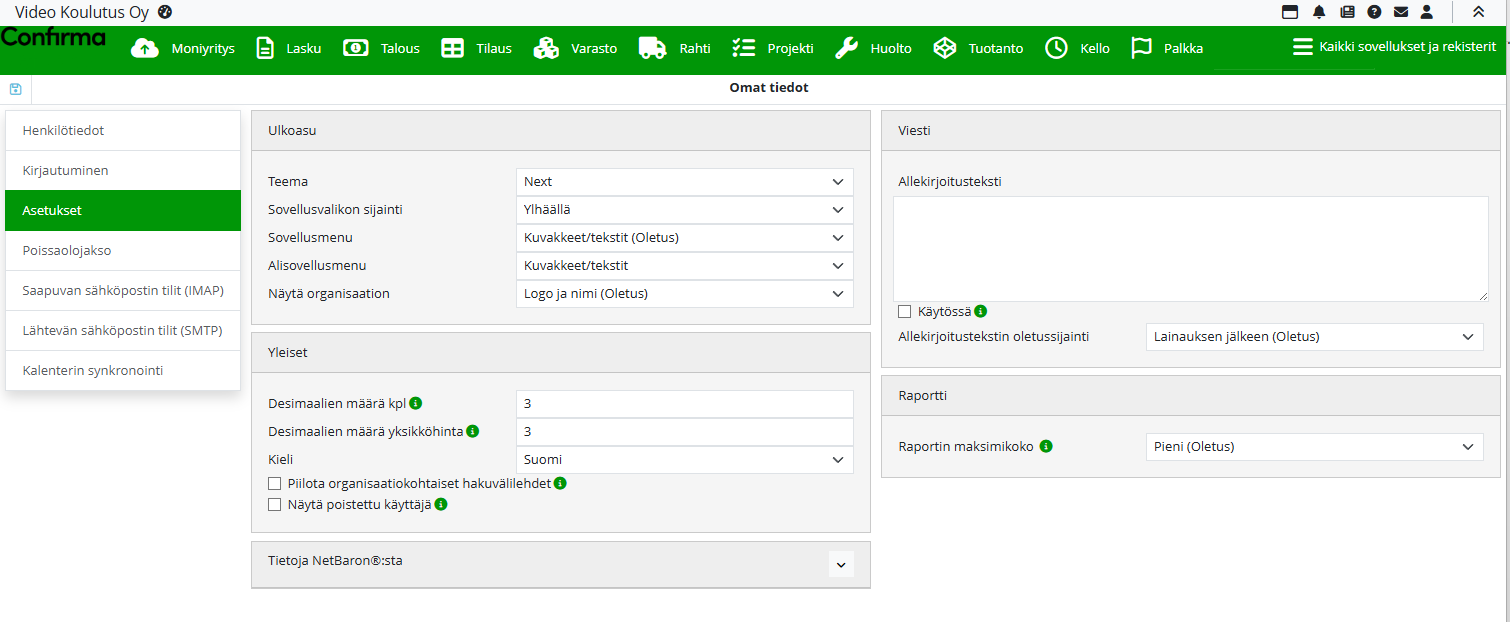
Task: Collapse the header with the double chevron icon
Action: click(x=1478, y=12)
